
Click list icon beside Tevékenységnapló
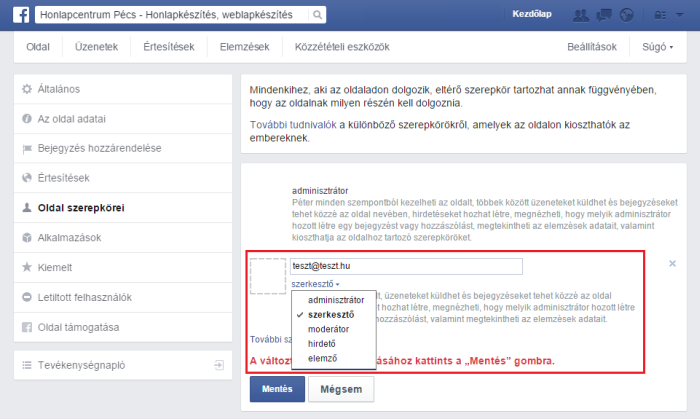(27, 365)
